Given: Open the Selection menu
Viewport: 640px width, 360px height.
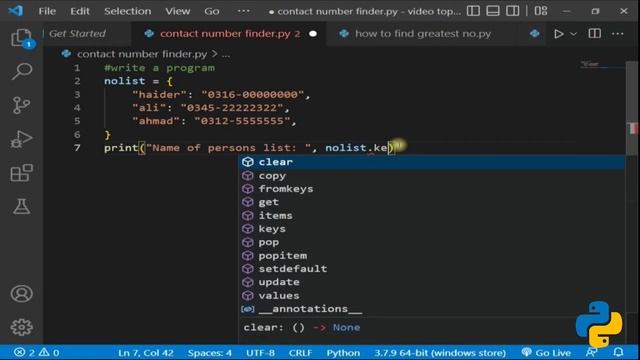Looking at the screenshot, I should coord(127,11).
